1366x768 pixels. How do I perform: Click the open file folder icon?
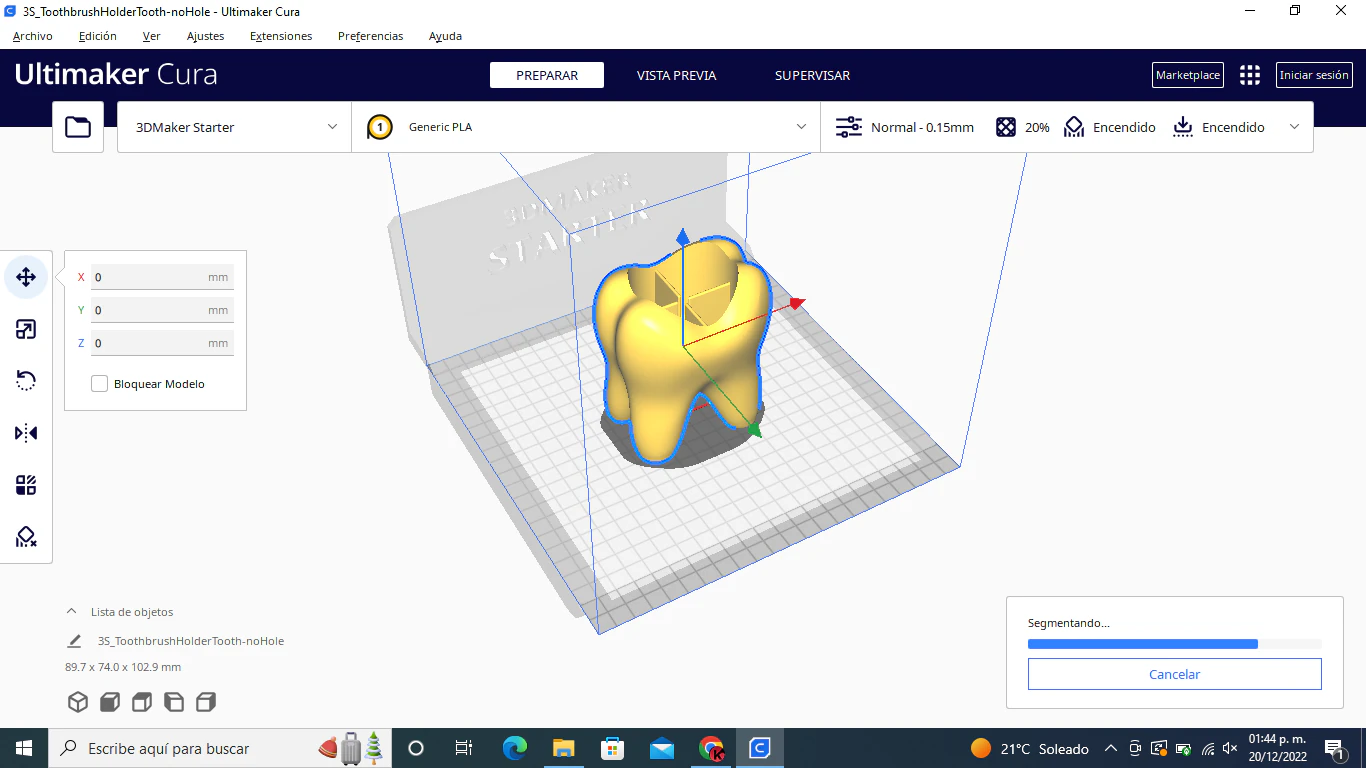77,127
